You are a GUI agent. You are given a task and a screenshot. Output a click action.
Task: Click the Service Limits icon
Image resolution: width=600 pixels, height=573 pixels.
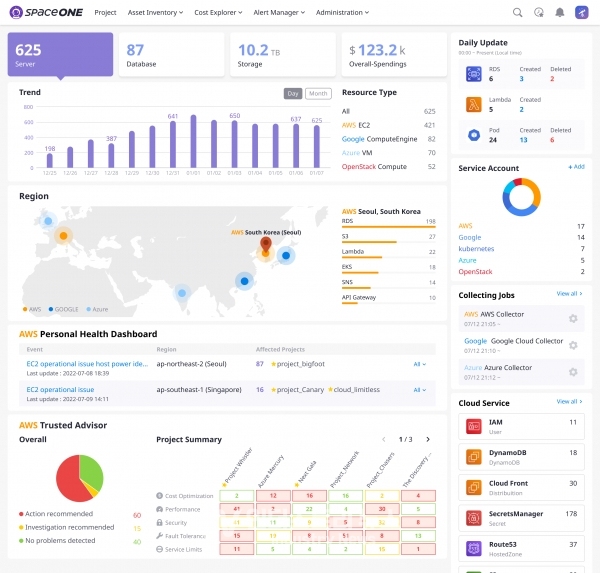pyautogui.click(x=160, y=549)
